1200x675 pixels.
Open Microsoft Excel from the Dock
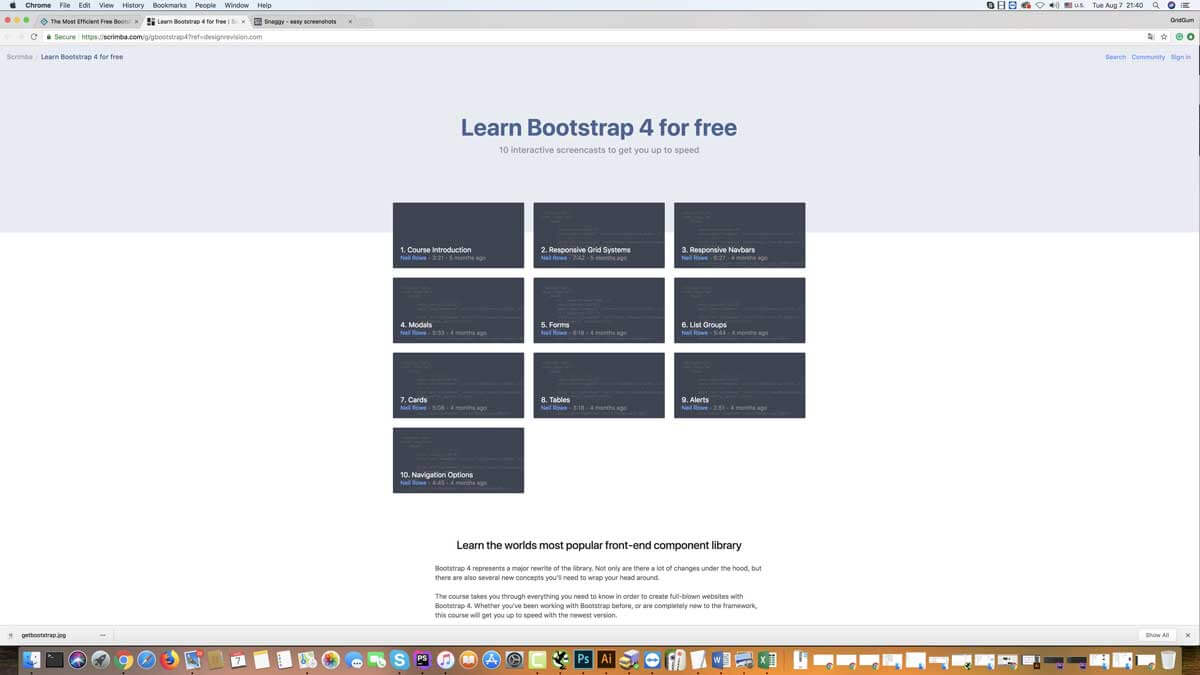click(767, 660)
